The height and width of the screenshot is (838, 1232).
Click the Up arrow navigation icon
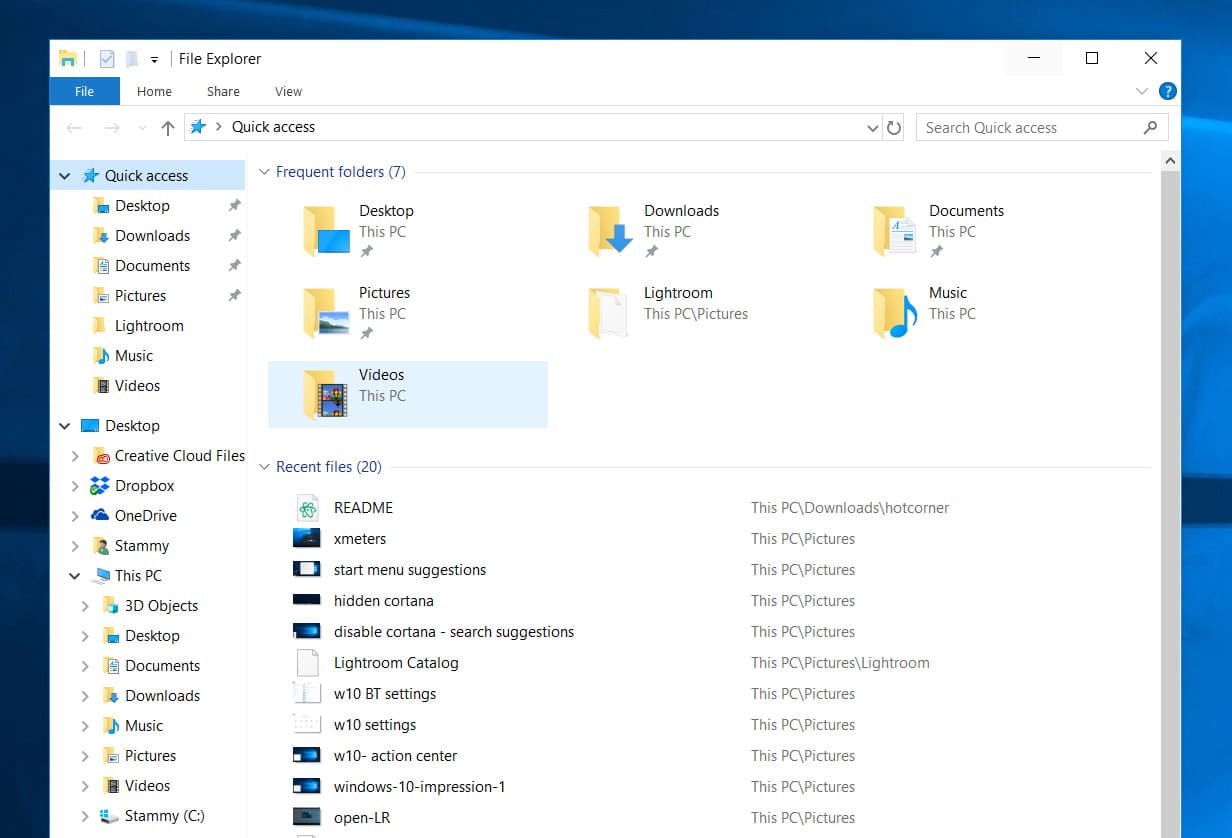coord(168,127)
